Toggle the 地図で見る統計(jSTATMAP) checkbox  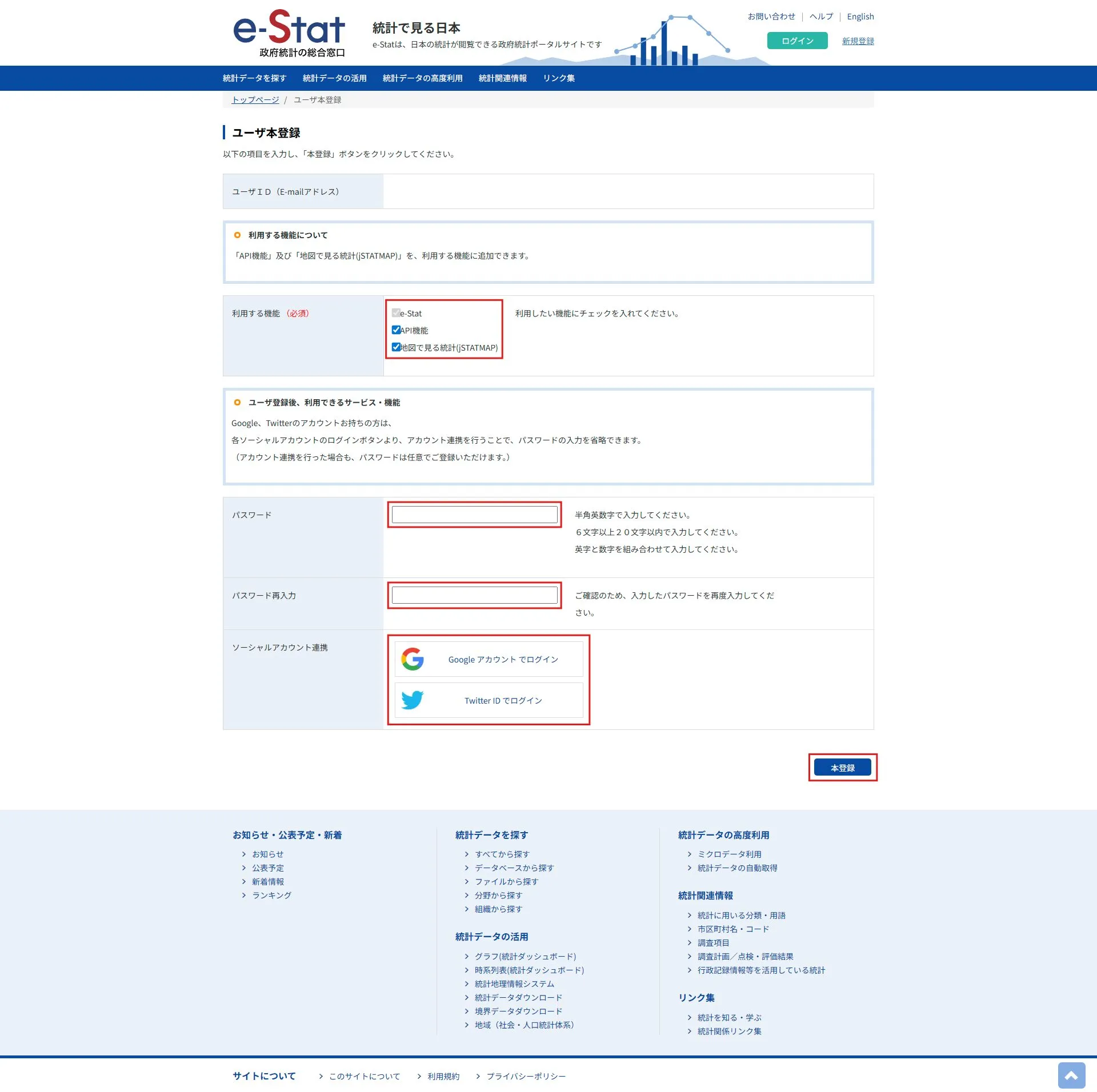click(x=396, y=347)
